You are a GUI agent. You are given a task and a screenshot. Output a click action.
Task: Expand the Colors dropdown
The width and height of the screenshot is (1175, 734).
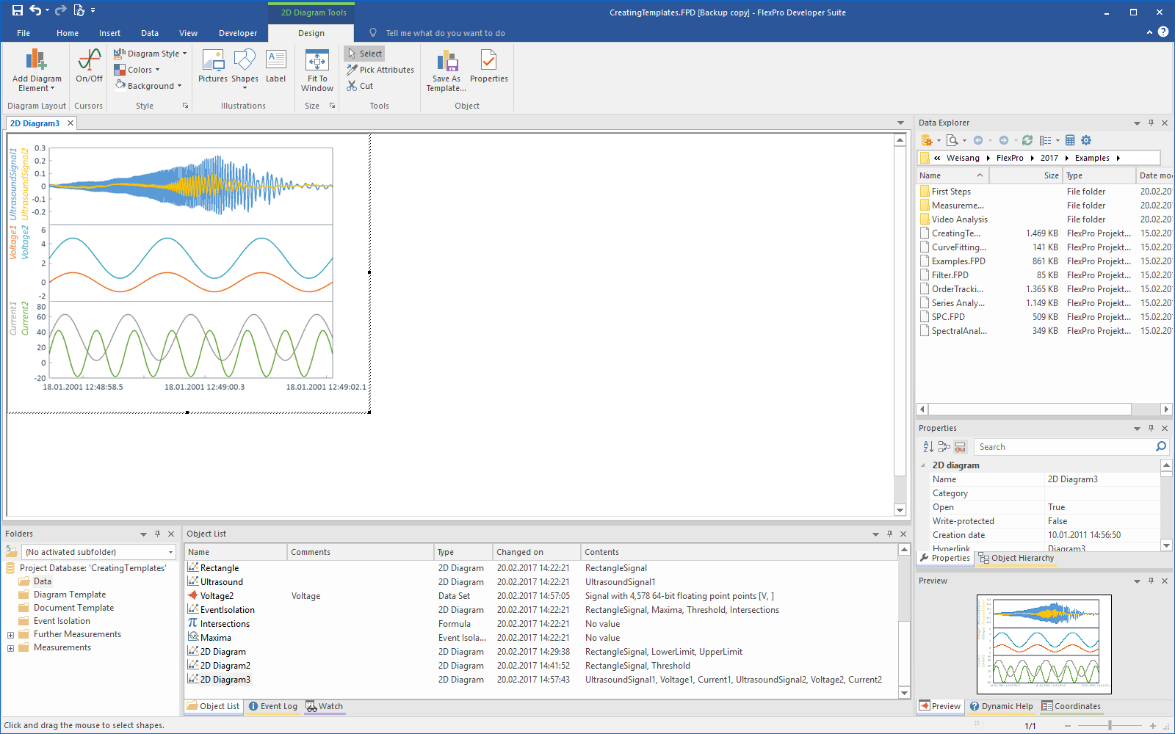click(x=140, y=70)
